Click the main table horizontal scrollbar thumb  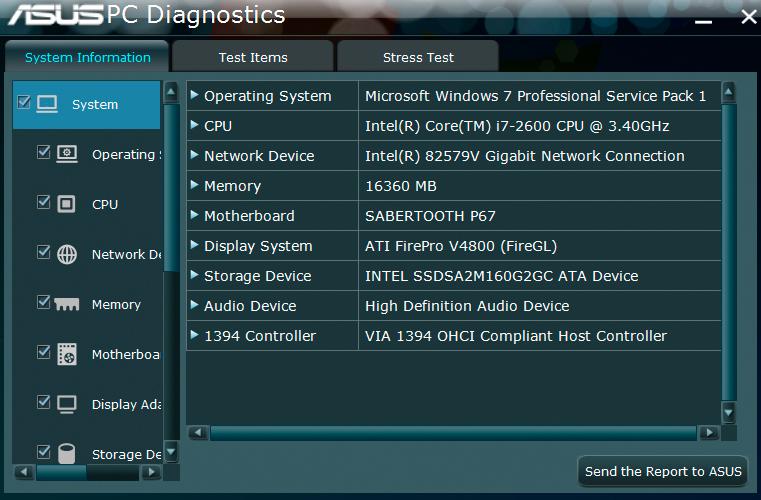coord(453,433)
